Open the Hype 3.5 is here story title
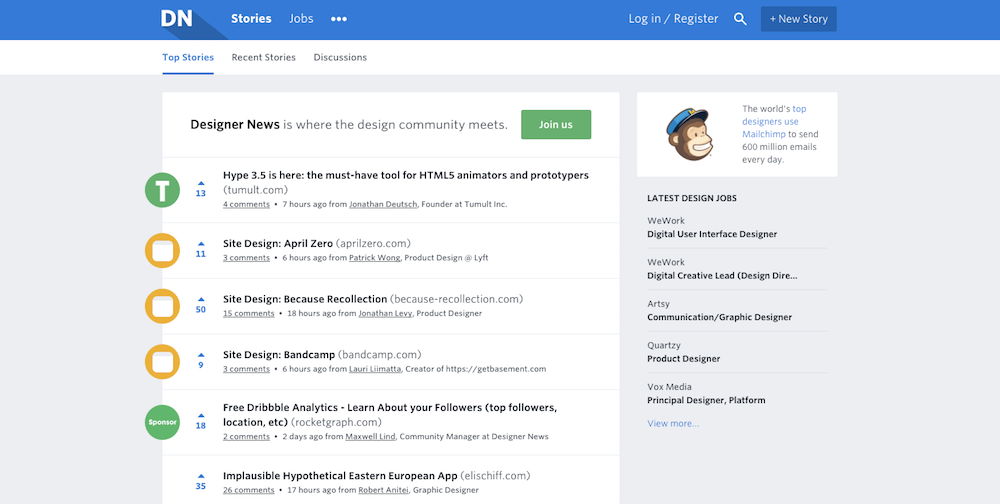 pyautogui.click(x=406, y=175)
